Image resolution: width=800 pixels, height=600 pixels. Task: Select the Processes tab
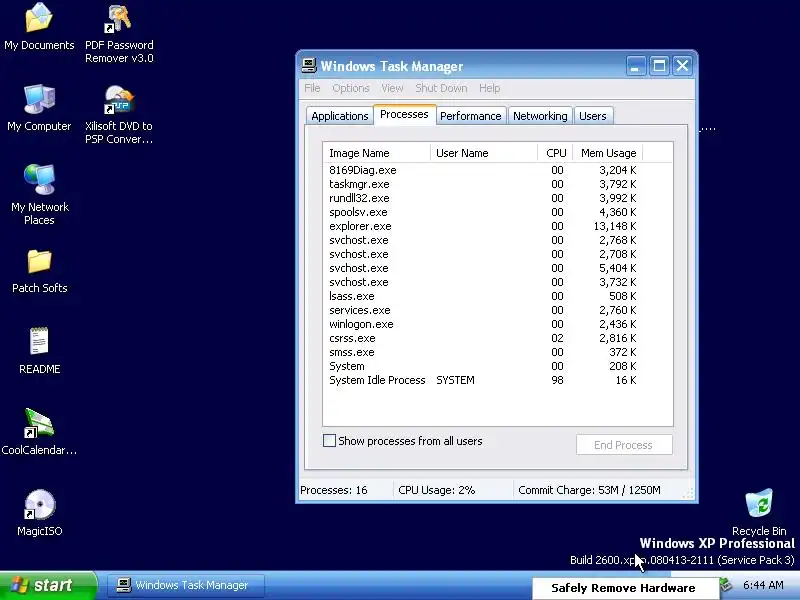pos(404,114)
